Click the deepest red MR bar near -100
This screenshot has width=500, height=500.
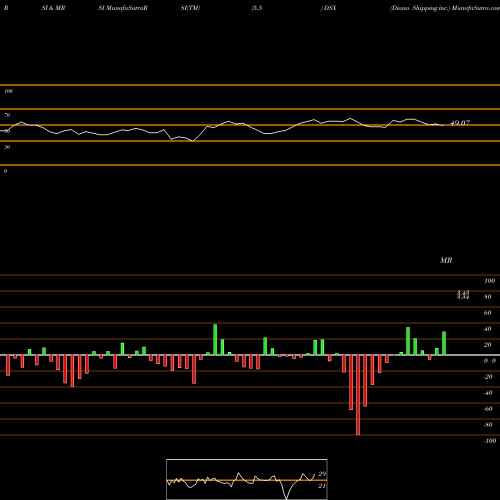pos(358,395)
